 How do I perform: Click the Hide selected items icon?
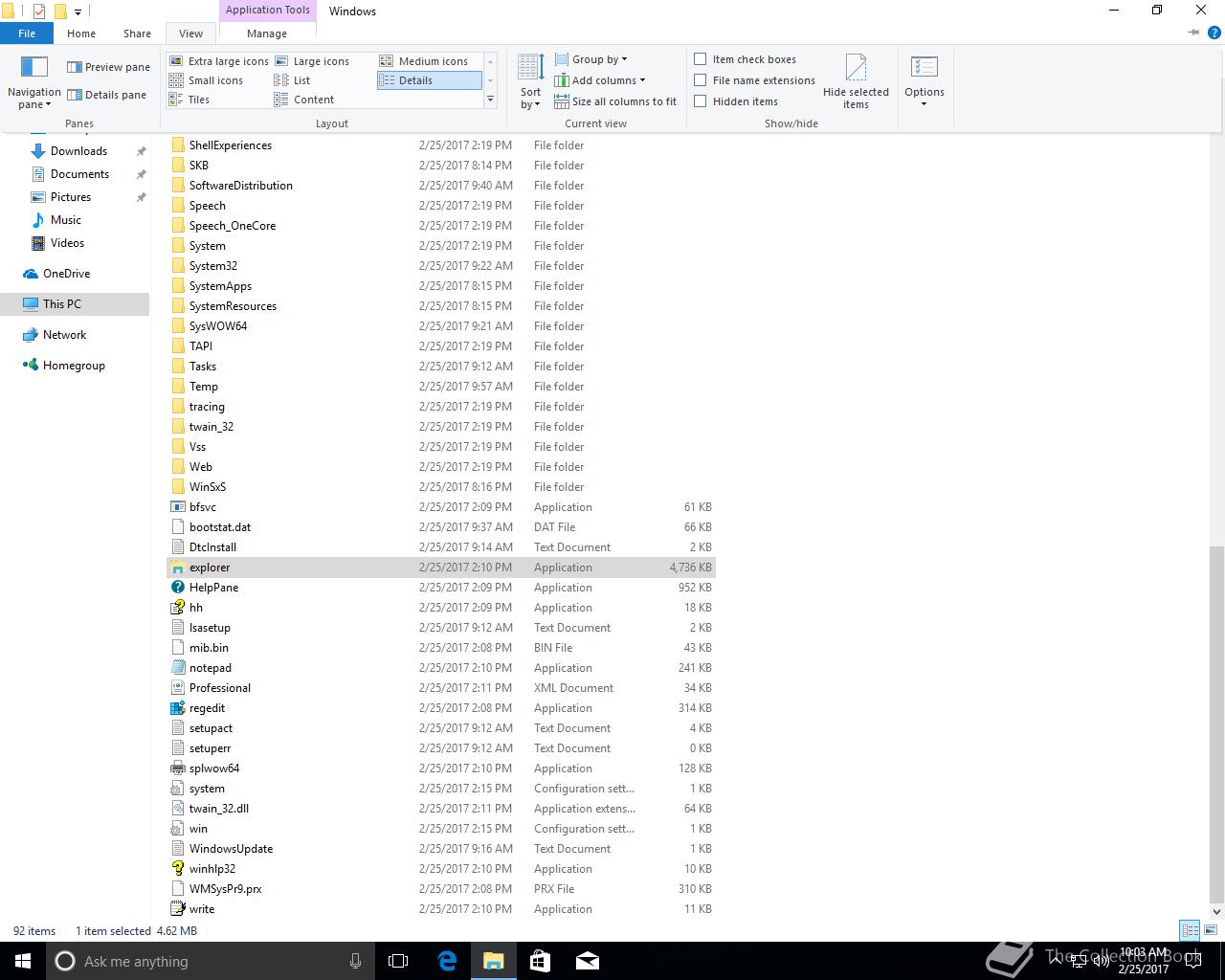[856, 81]
